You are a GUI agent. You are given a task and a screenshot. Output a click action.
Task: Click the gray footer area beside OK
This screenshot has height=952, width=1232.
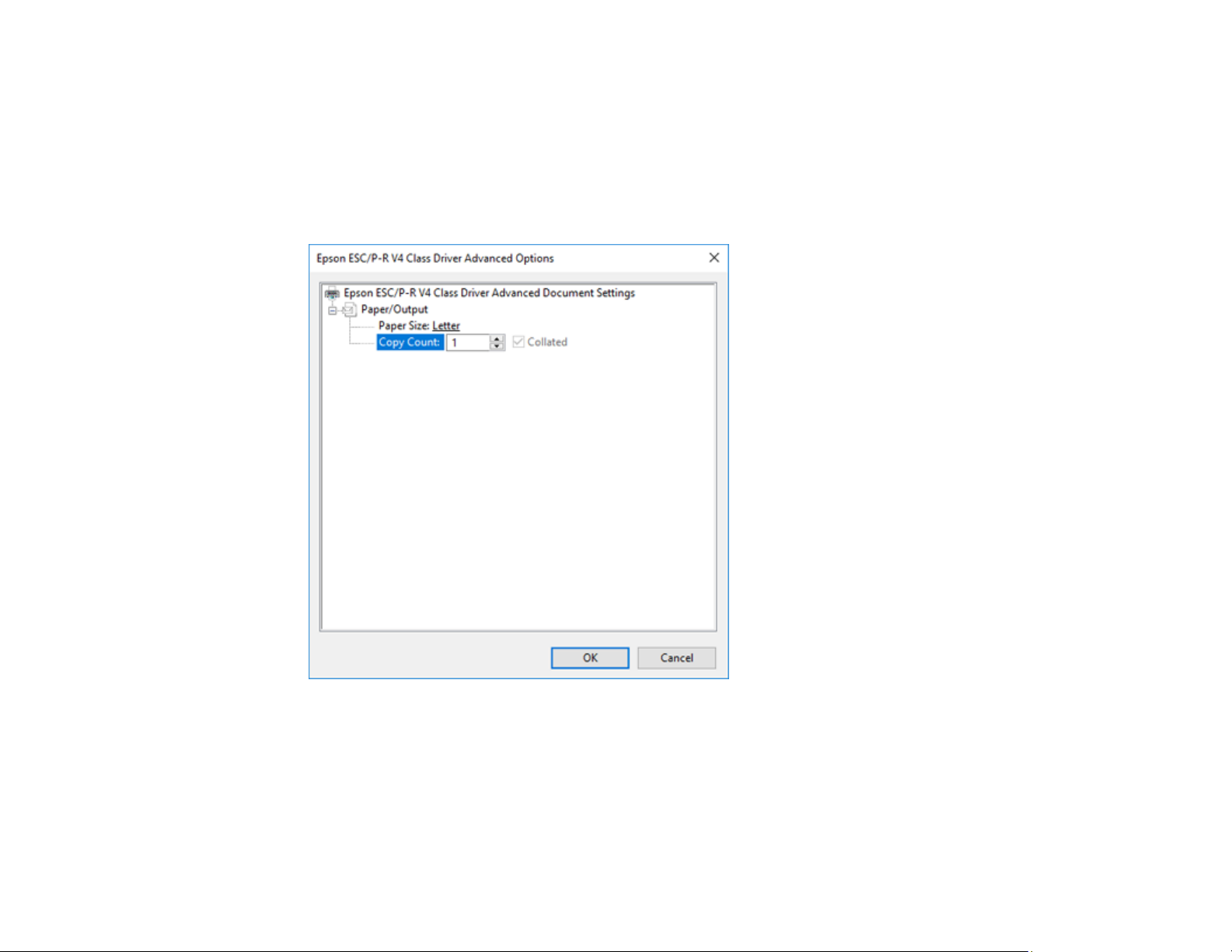click(x=431, y=657)
